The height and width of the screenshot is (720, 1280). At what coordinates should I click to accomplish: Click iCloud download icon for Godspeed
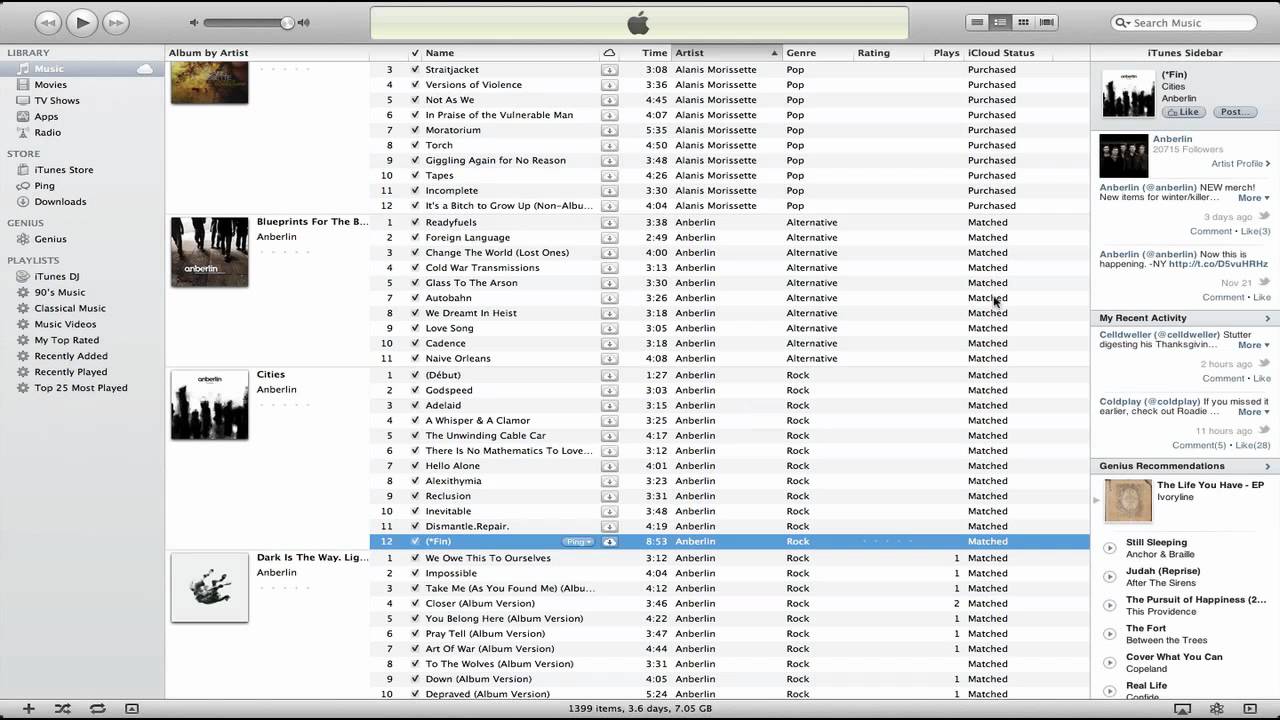click(x=609, y=391)
